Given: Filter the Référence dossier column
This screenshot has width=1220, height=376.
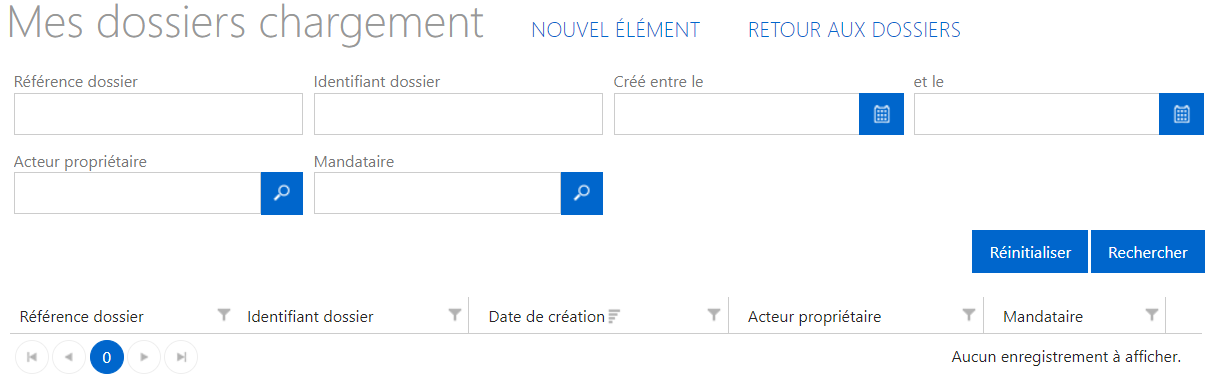Looking at the screenshot, I should click(x=224, y=315).
